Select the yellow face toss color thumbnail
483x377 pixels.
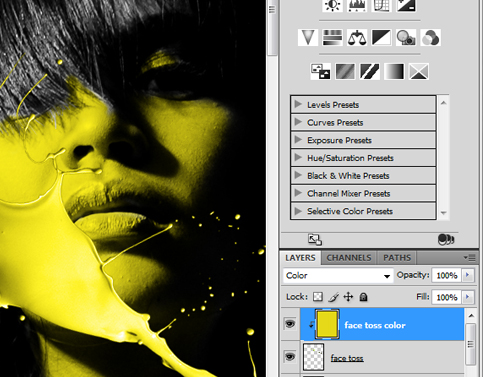[x=327, y=324]
